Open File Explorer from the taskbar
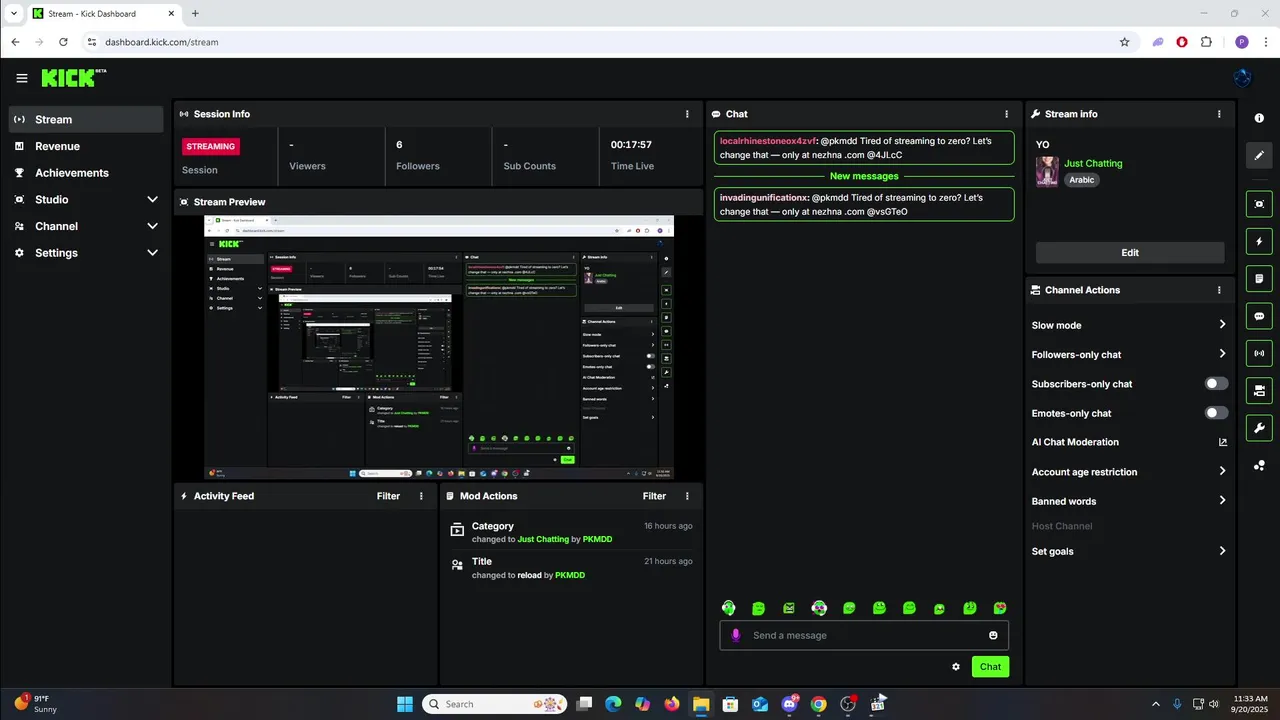 [x=701, y=704]
